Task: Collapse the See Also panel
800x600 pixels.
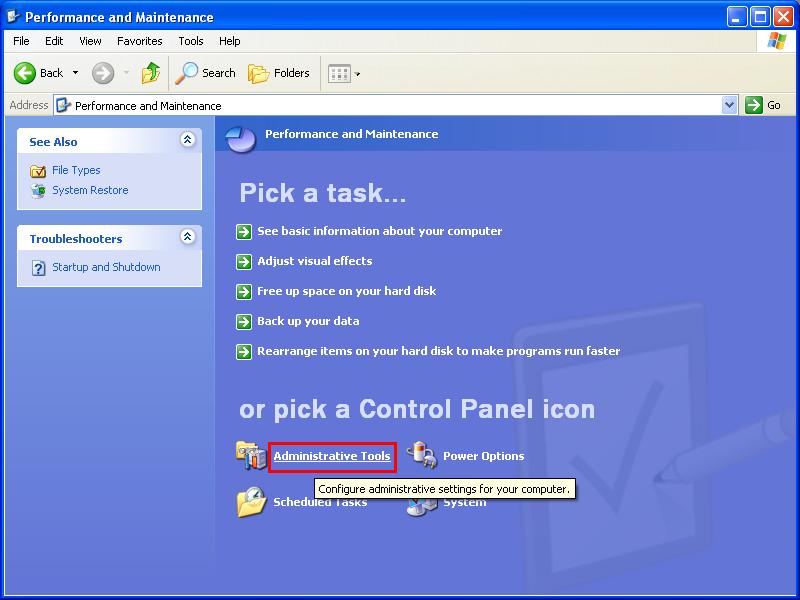Action: pos(188,139)
